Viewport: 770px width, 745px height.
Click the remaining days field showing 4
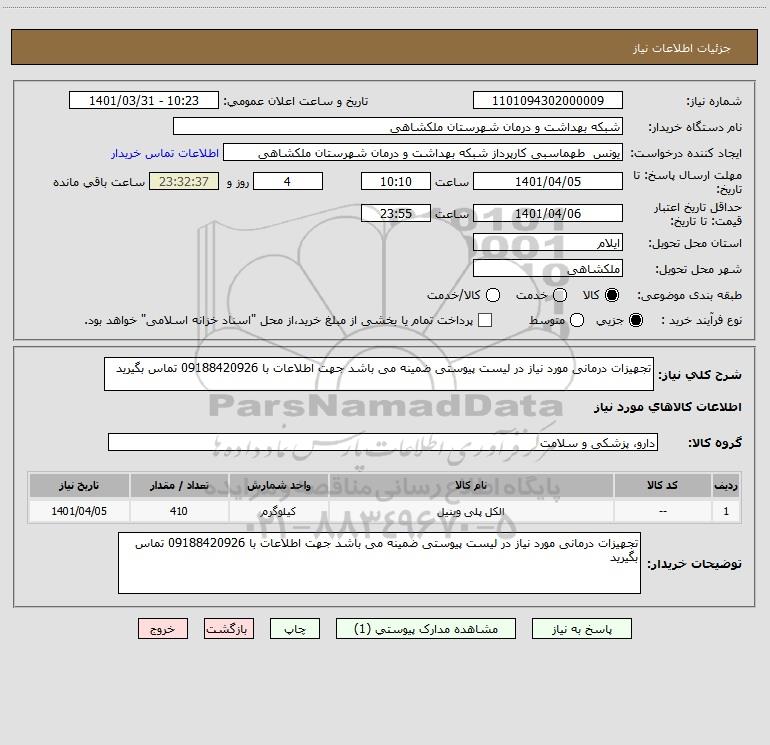[x=288, y=181]
